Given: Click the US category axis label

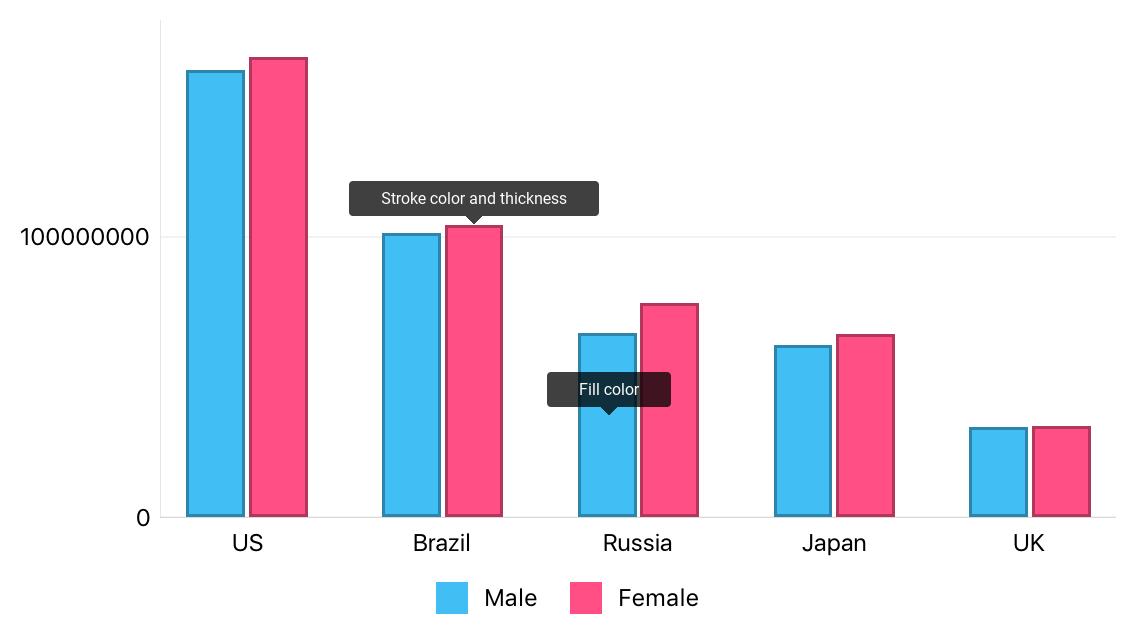Looking at the screenshot, I should point(247,544).
